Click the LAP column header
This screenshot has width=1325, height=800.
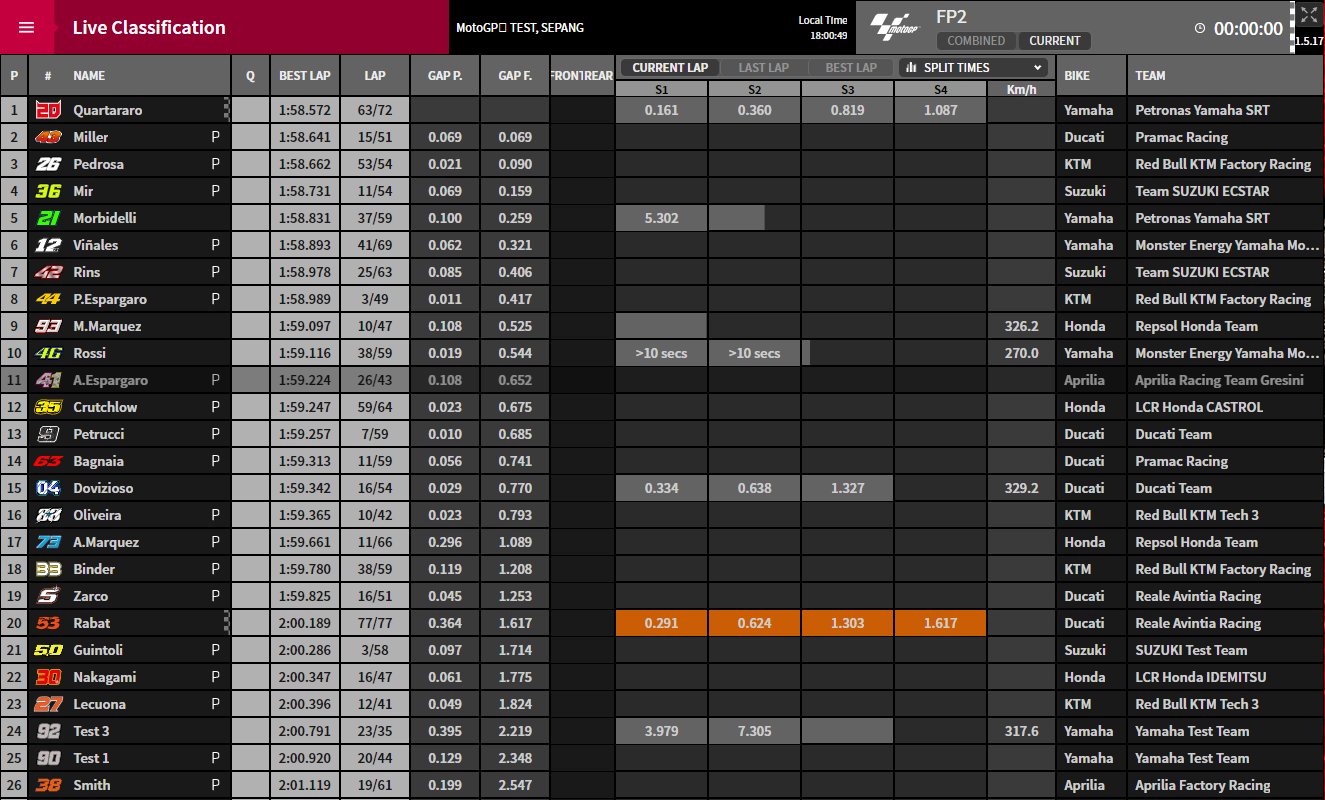(375, 75)
